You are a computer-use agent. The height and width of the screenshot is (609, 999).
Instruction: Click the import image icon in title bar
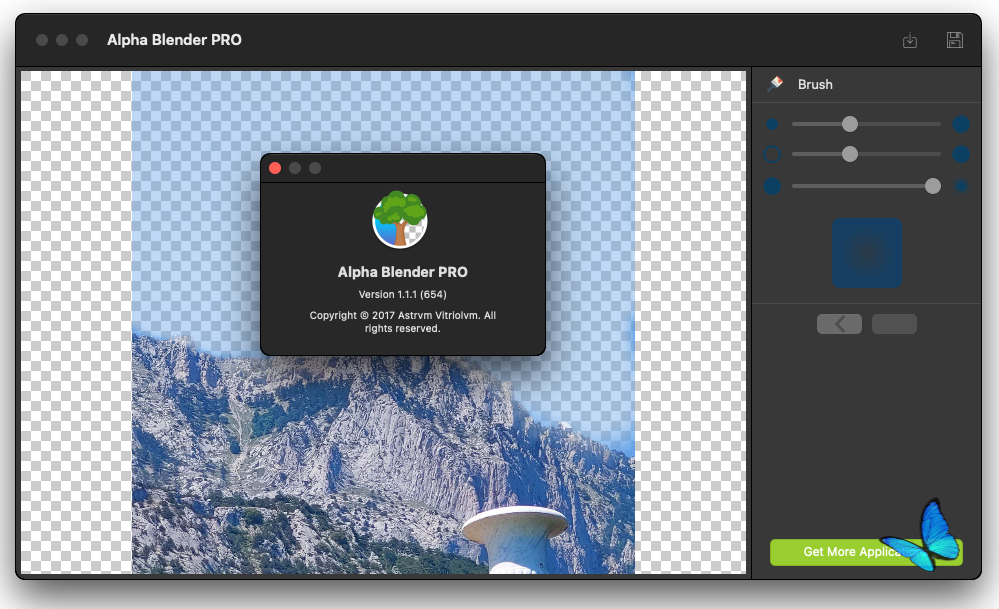click(910, 40)
